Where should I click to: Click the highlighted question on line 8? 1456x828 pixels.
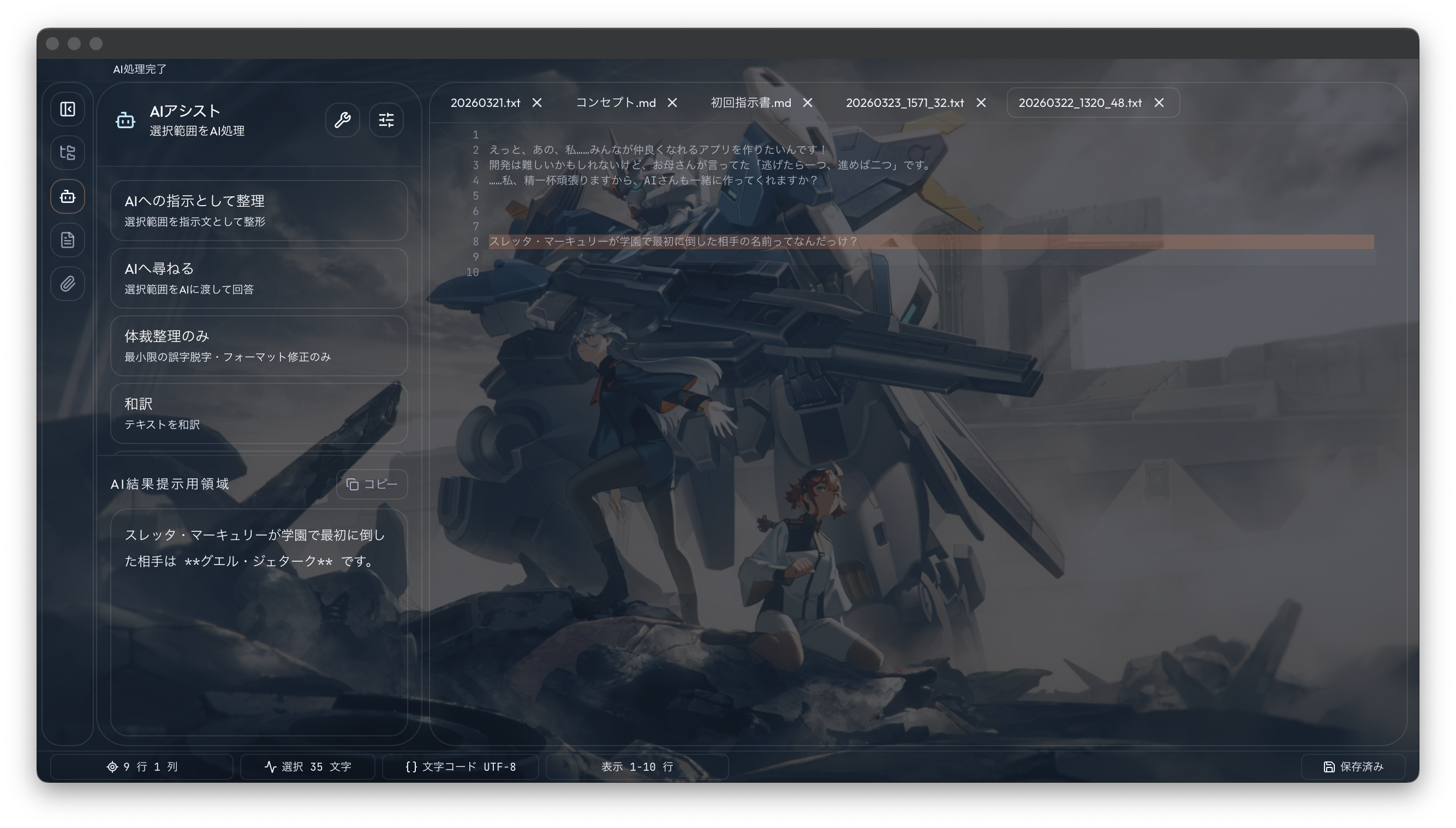672,241
